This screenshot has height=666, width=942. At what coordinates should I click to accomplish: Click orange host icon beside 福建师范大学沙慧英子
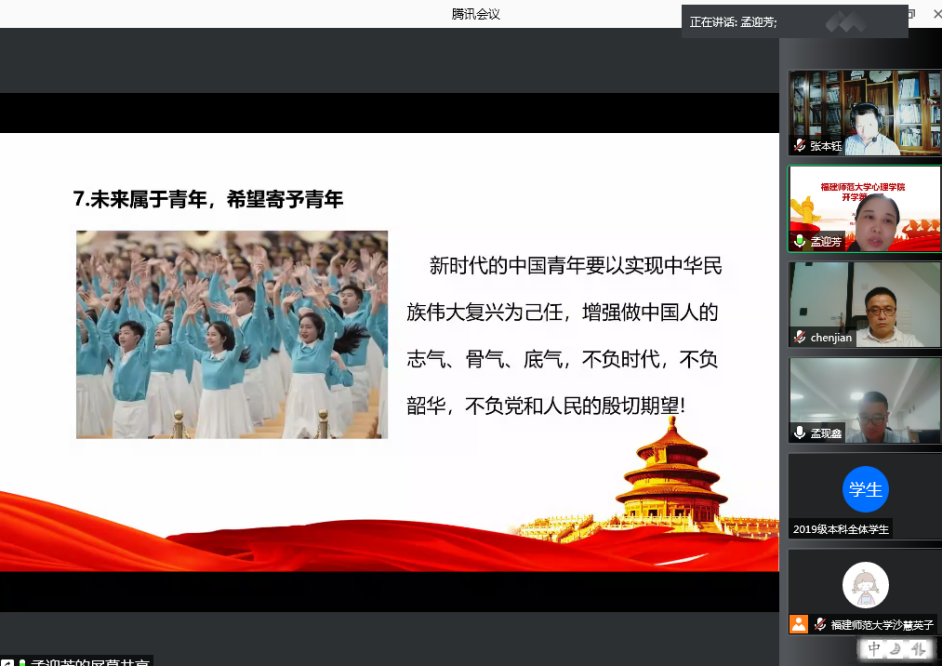(x=798, y=624)
